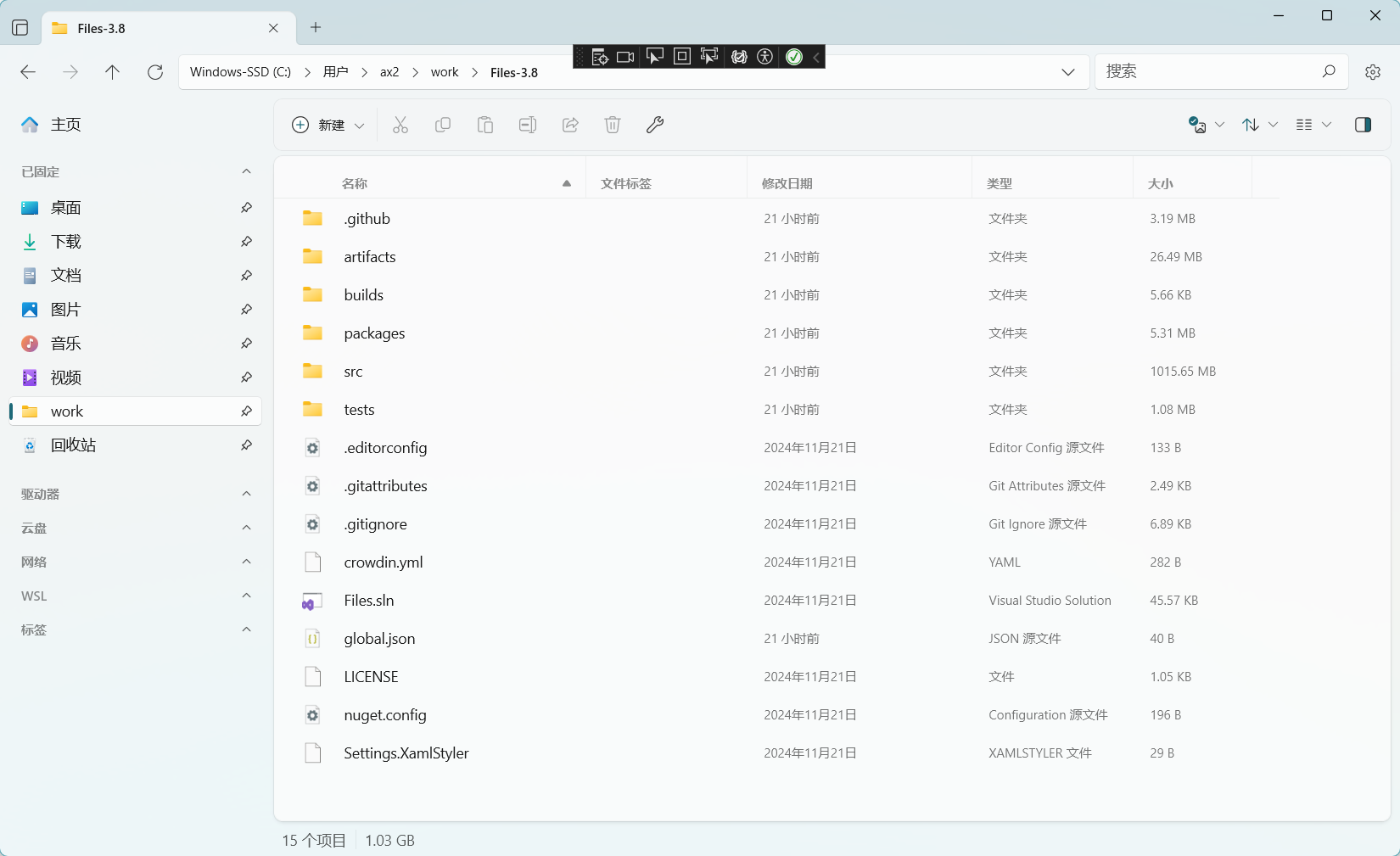Image resolution: width=1400 pixels, height=856 pixels.
Task: Click the Rename icon in toolbar
Action: (x=528, y=126)
